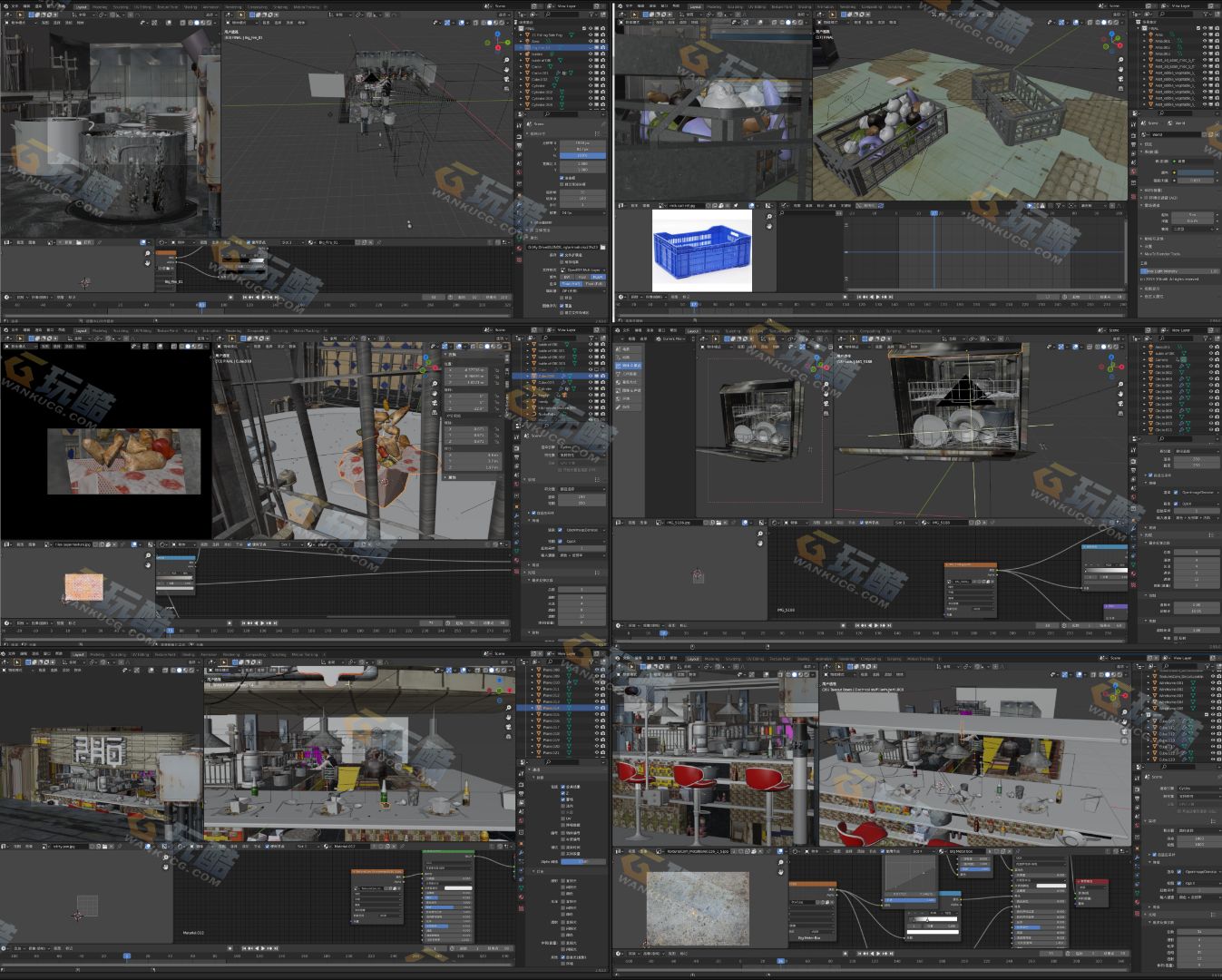Click the XYZ navigation gizmo in crate viewport
The image size is (1222, 980).
1111,42
